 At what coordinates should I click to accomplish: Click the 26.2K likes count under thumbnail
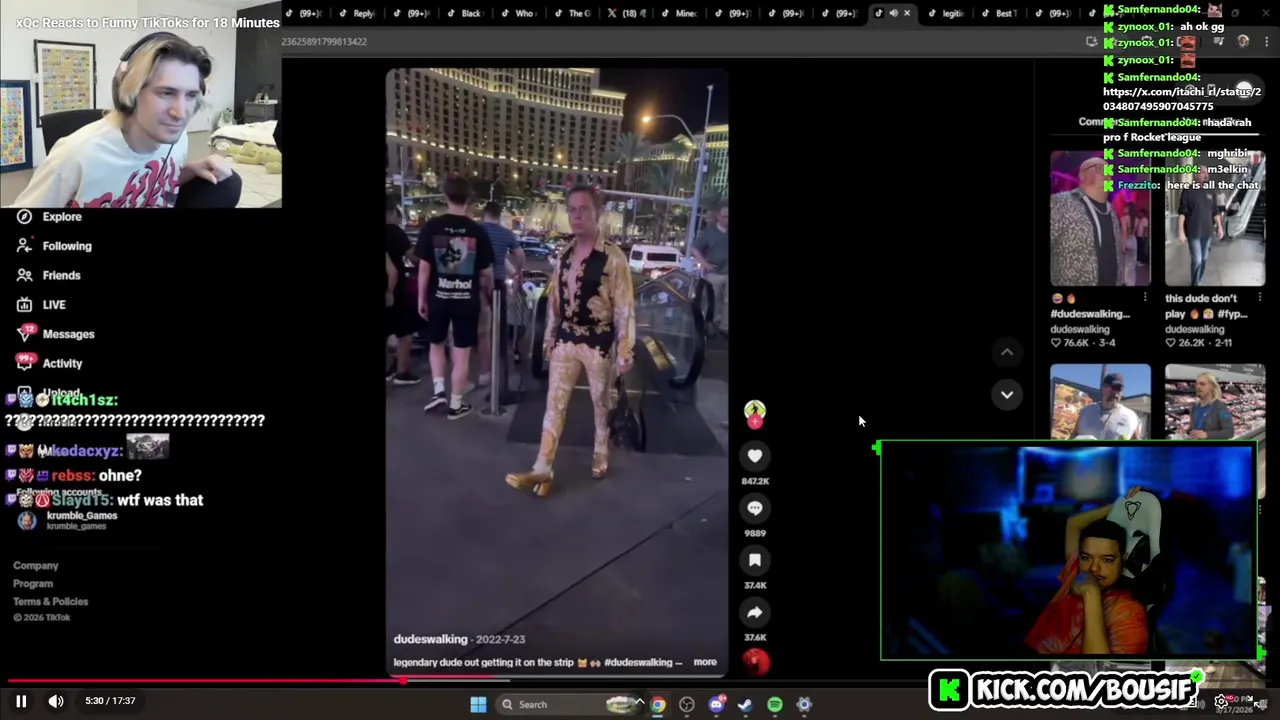click(1191, 343)
